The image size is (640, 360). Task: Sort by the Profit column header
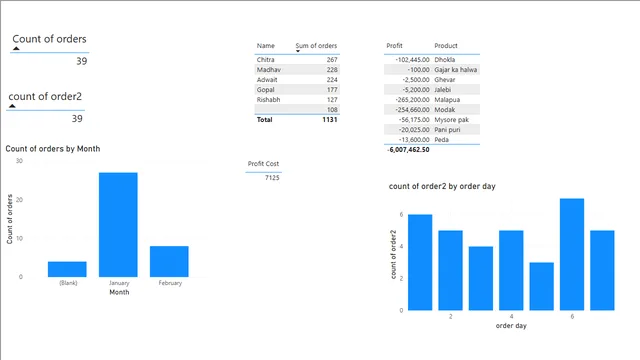point(394,46)
